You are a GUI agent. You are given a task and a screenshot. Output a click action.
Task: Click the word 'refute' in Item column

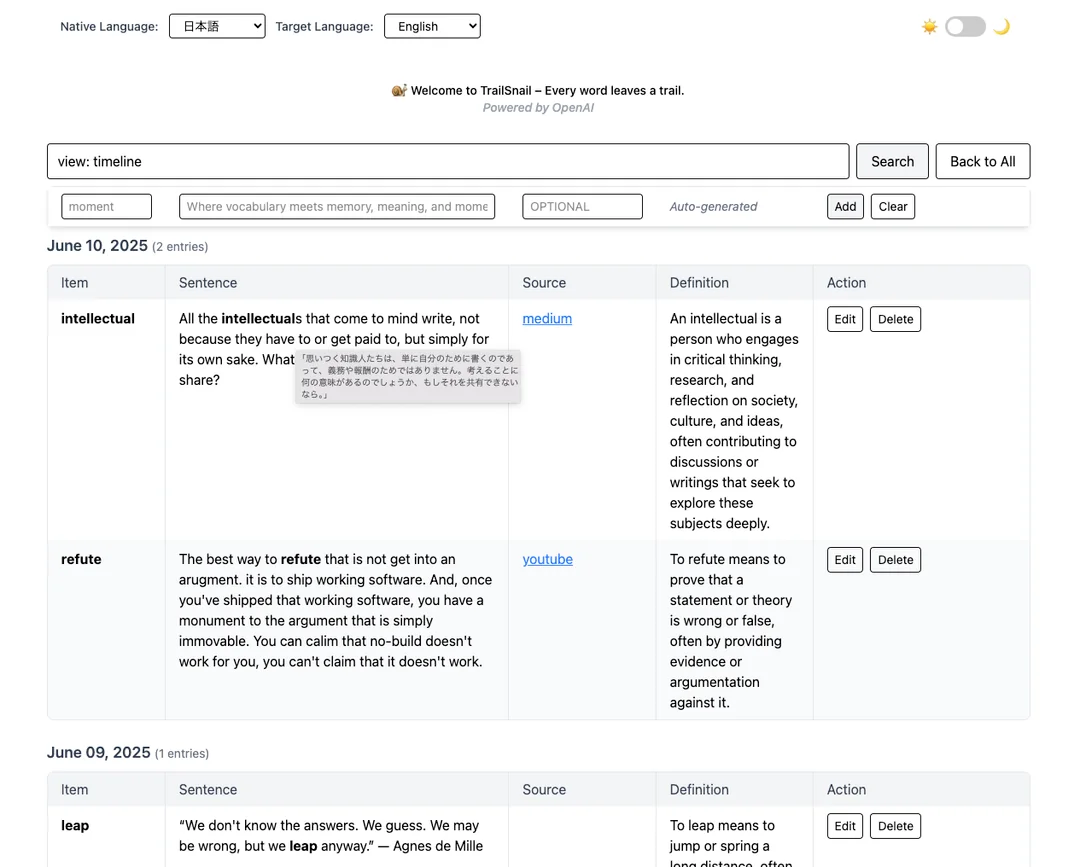(x=81, y=559)
